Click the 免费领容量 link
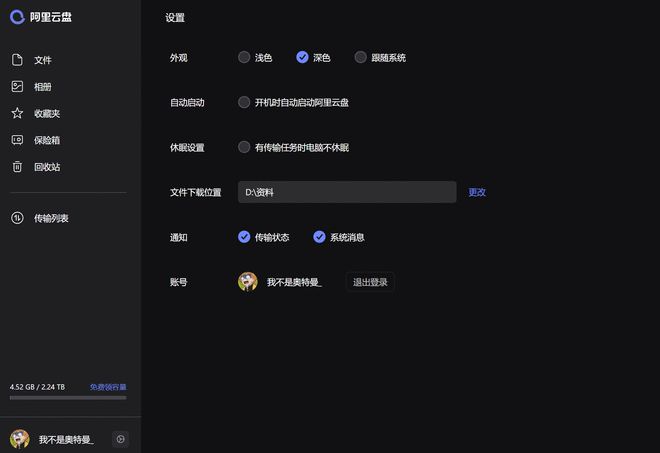The image size is (660, 453). tap(108, 387)
